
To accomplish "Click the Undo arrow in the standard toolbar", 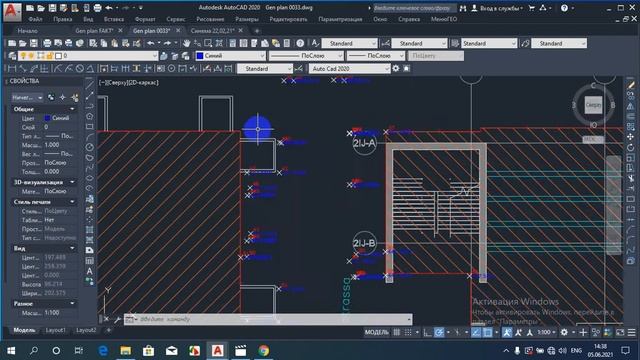I will 151,43.
